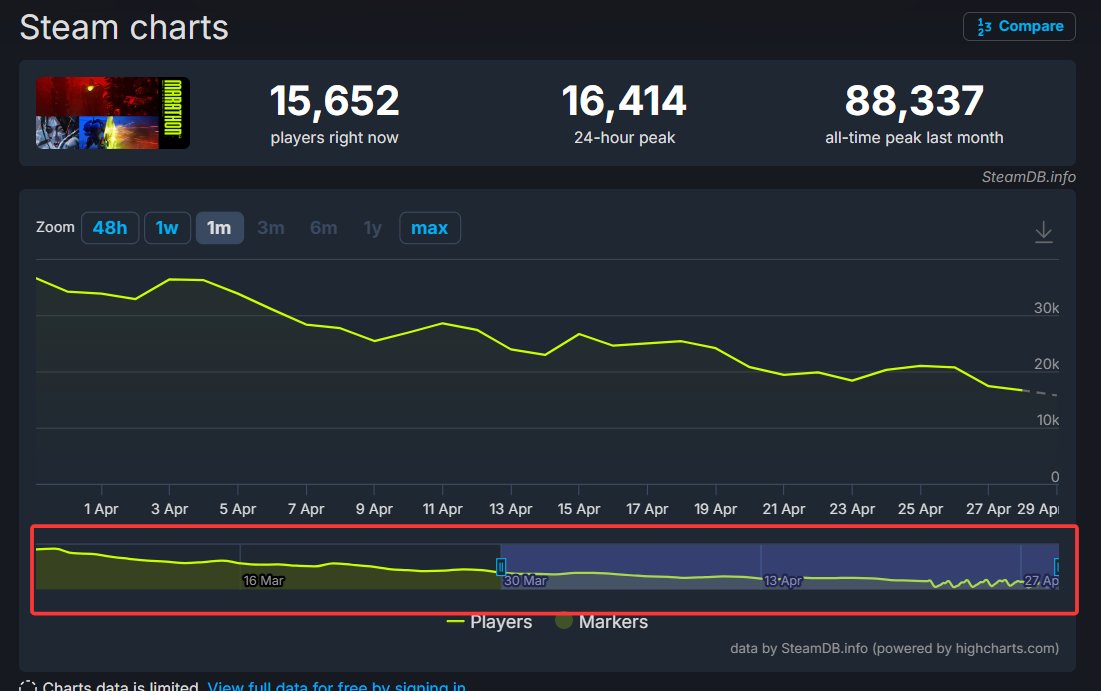The height and width of the screenshot is (691, 1101).
Task: Switch chart zoom to 48h
Action: click(110, 227)
